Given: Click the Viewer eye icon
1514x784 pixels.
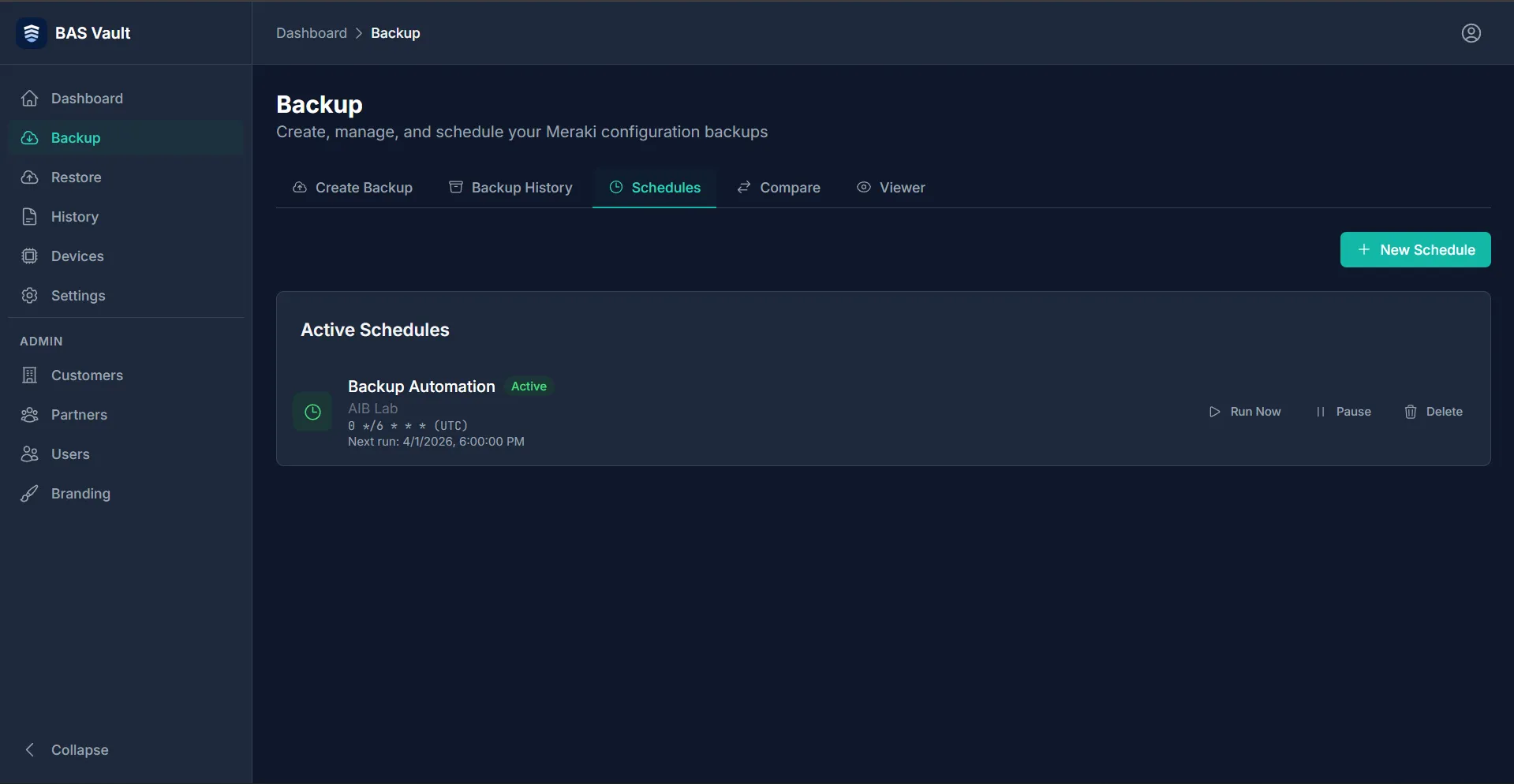Looking at the screenshot, I should point(864,188).
